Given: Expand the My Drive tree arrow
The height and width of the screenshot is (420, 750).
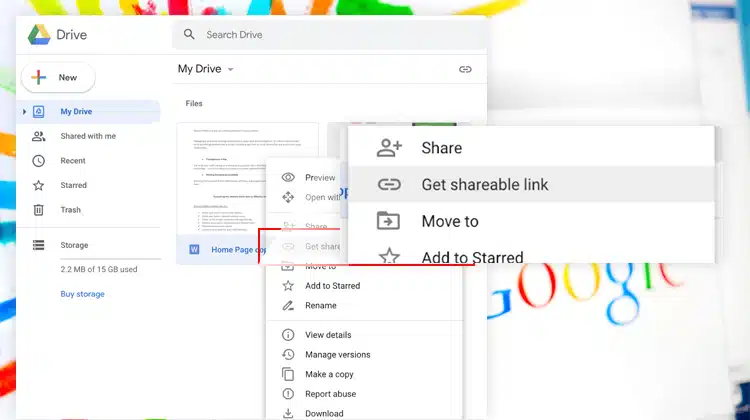Looking at the screenshot, I should (x=24, y=111).
